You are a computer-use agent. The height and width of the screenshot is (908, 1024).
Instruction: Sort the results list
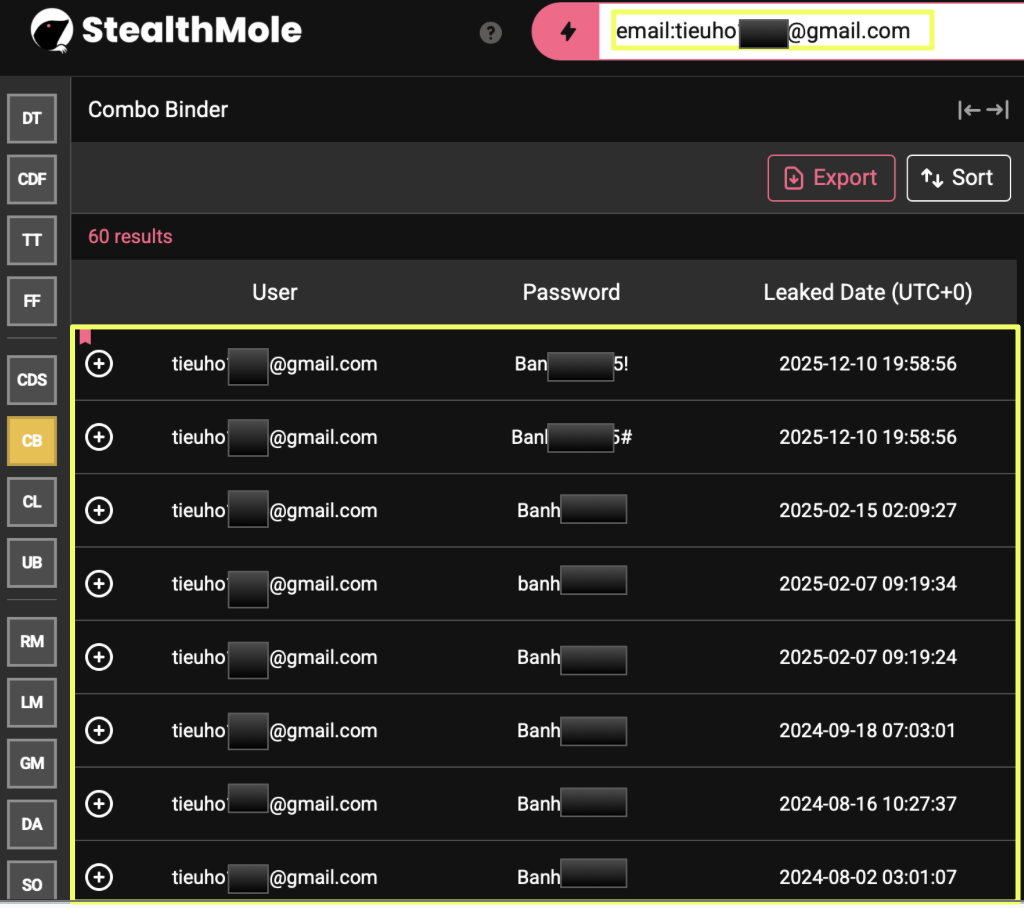click(x=958, y=178)
